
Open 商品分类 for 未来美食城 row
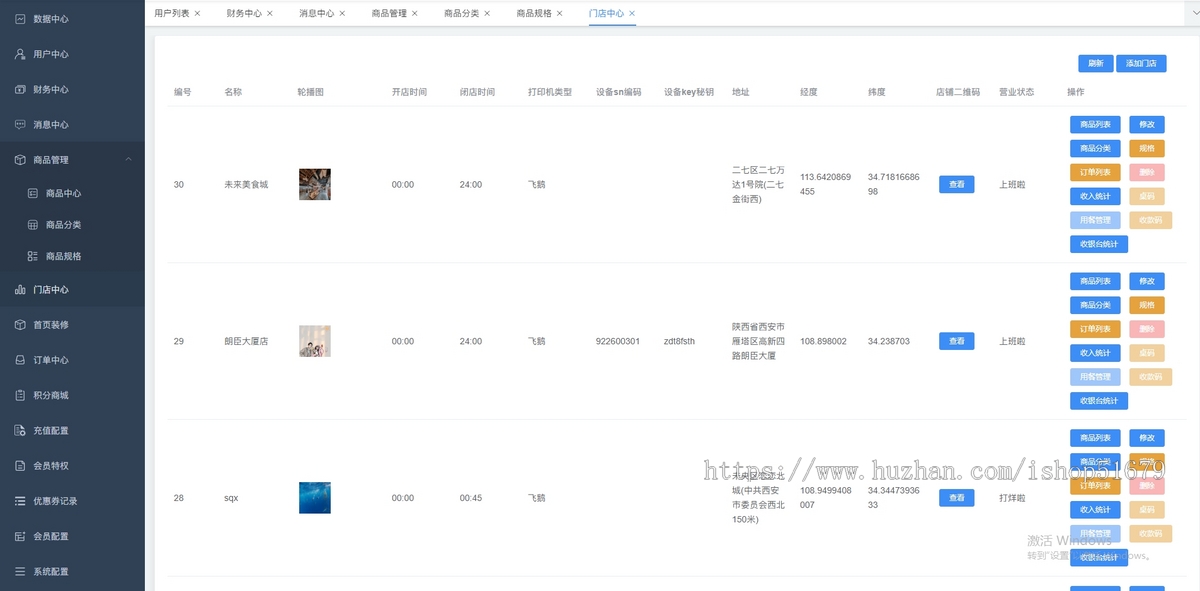(x=1095, y=148)
